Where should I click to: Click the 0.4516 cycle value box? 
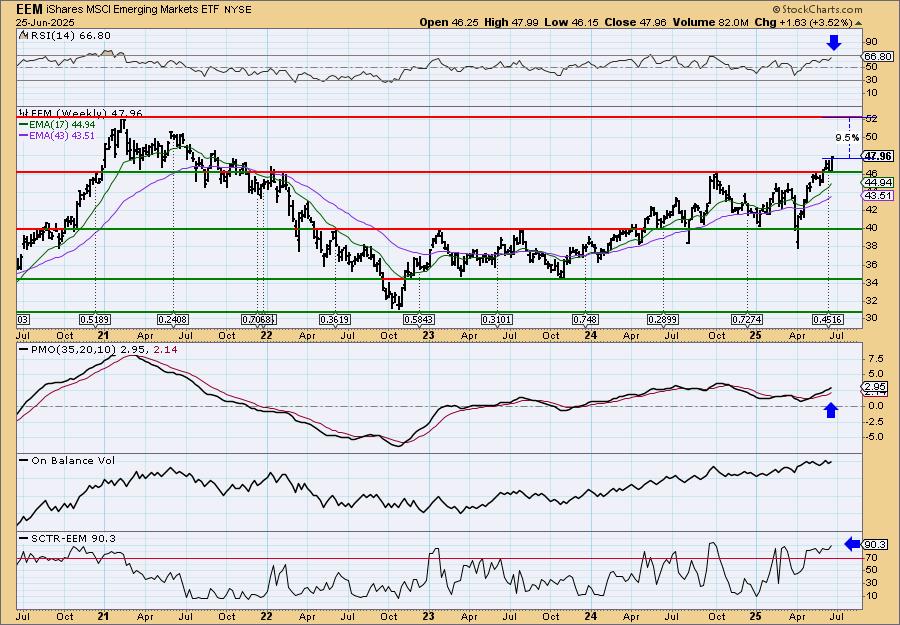828,320
